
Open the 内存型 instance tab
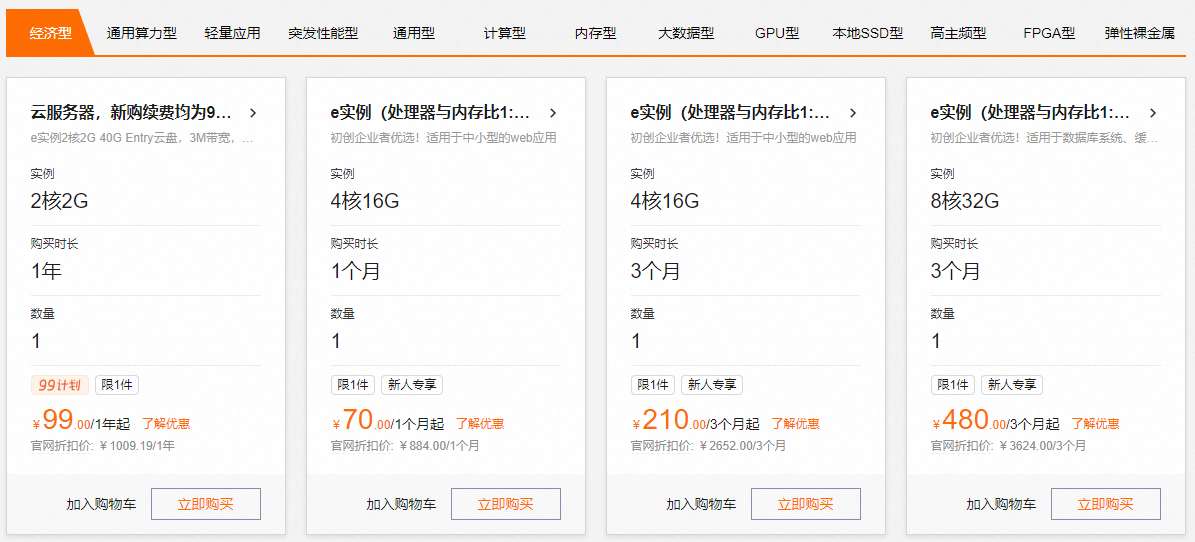click(x=596, y=33)
